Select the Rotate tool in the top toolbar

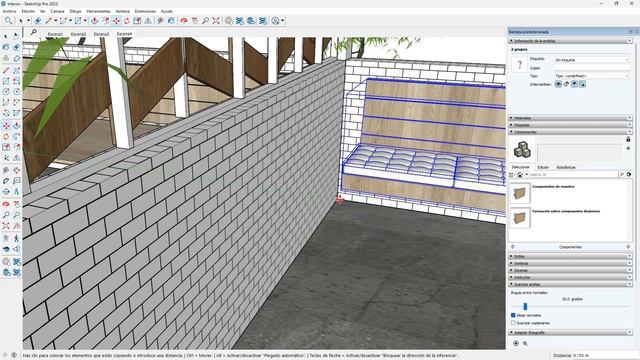click(x=127, y=20)
